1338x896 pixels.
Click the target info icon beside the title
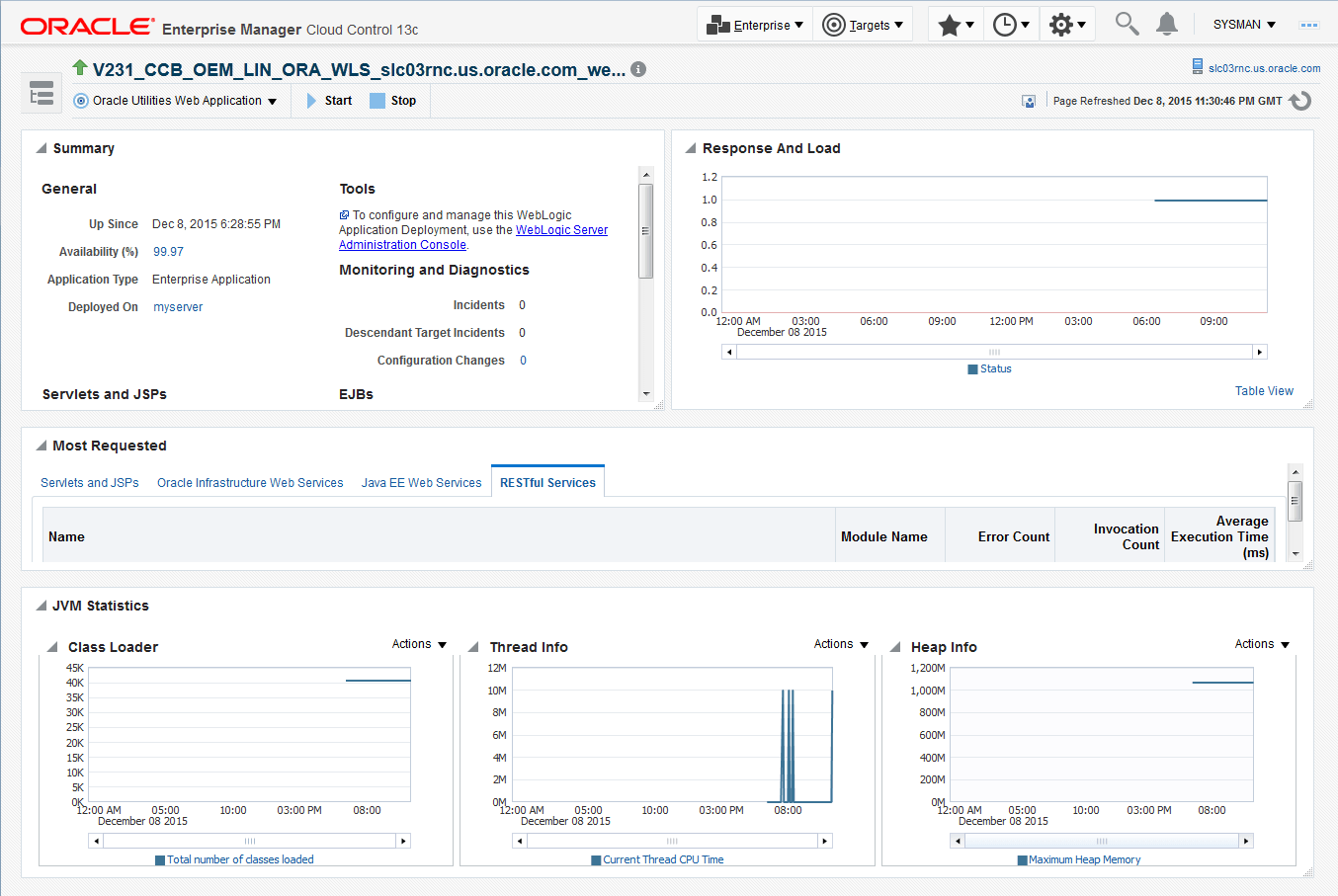(638, 69)
